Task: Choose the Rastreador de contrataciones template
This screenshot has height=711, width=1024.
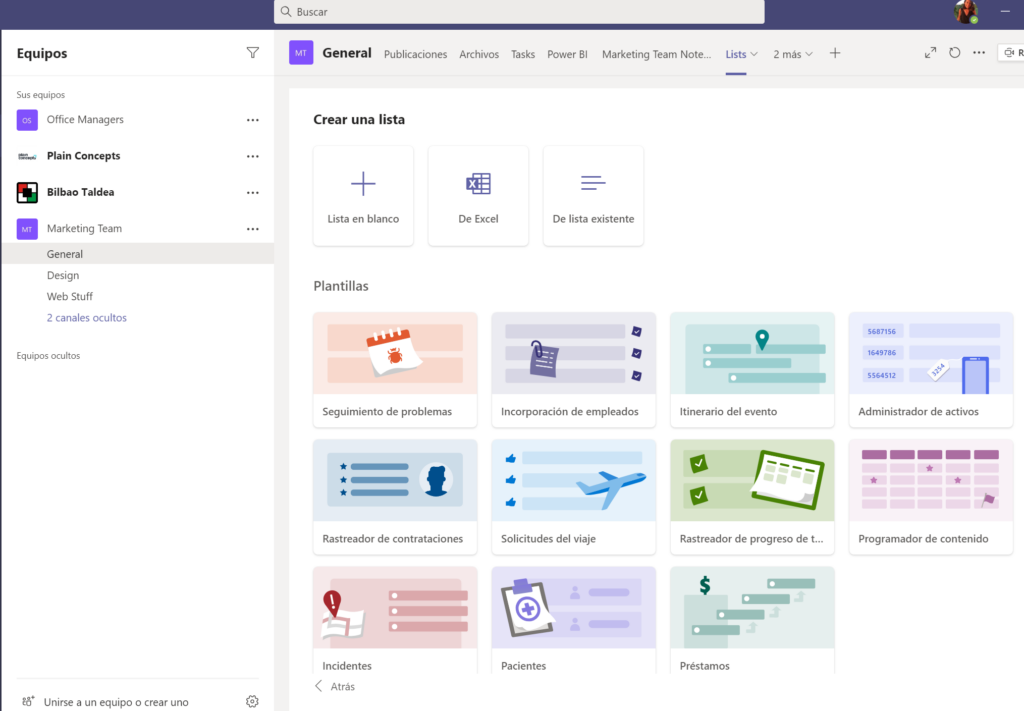Action: [x=395, y=497]
